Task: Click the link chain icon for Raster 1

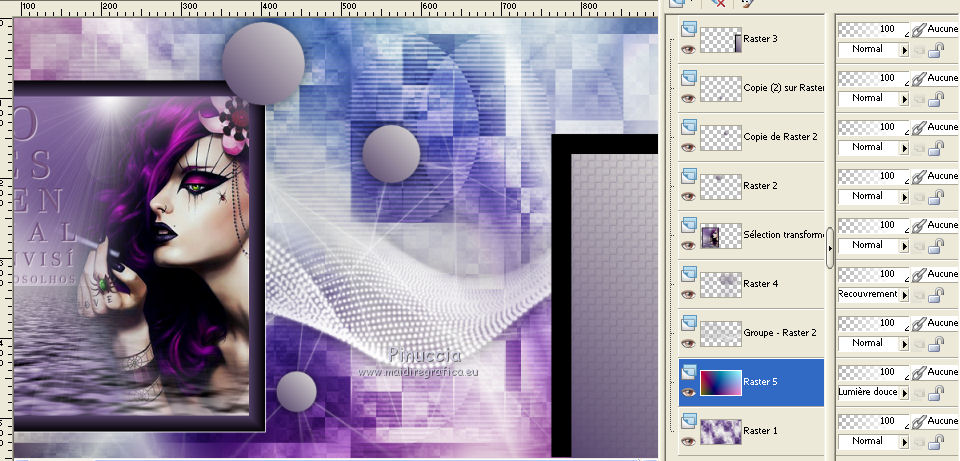Action: pyautogui.click(x=918, y=421)
